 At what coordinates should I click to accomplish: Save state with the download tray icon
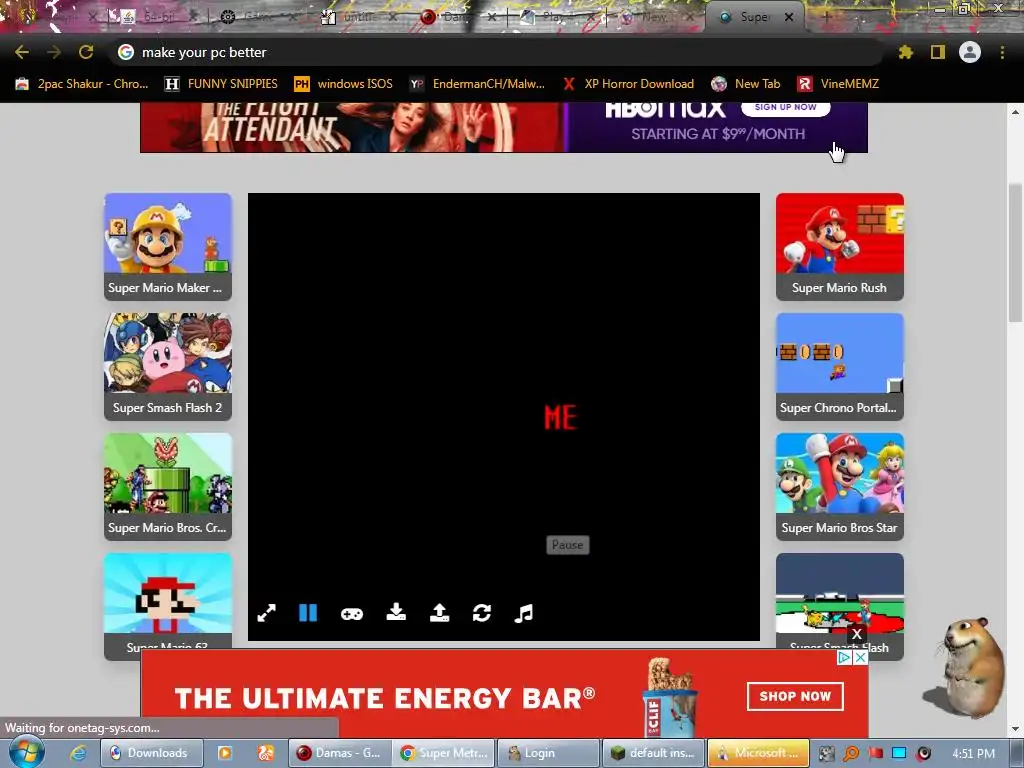tap(396, 613)
